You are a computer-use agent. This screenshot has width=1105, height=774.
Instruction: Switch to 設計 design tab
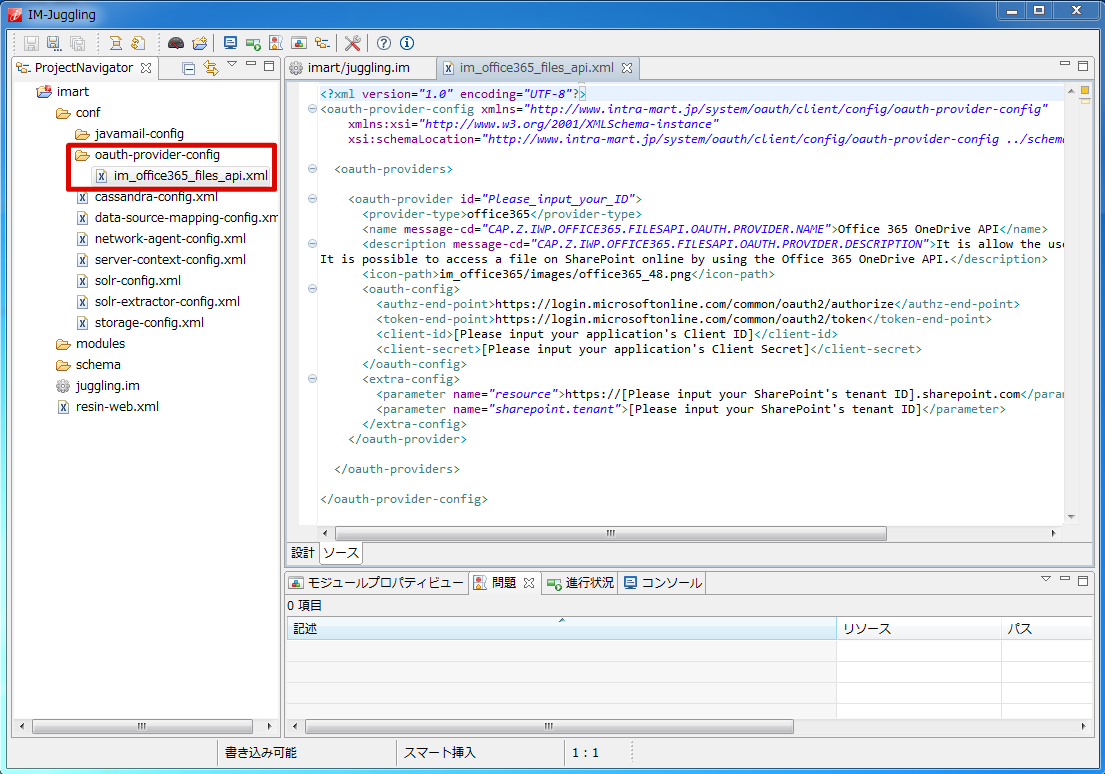pyautogui.click(x=303, y=553)
